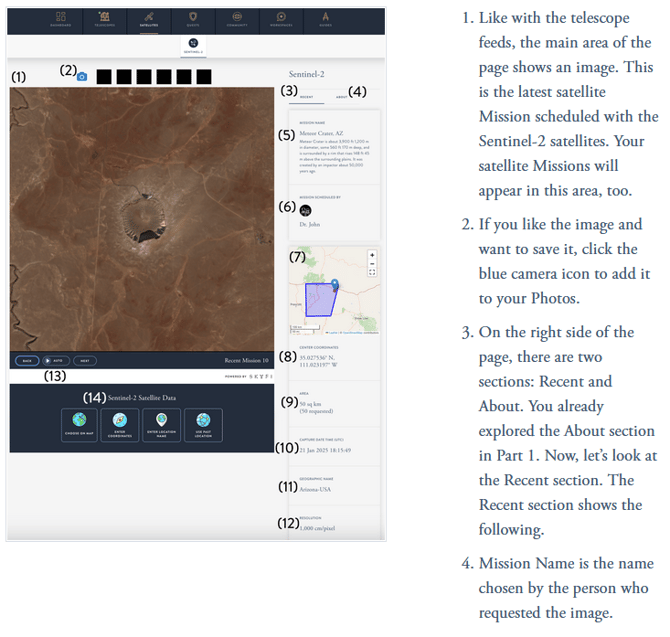This screenshot has width=670, height=637.
Task: Click the blue camera icon to save photo
Action: click(x=82, y=76)
